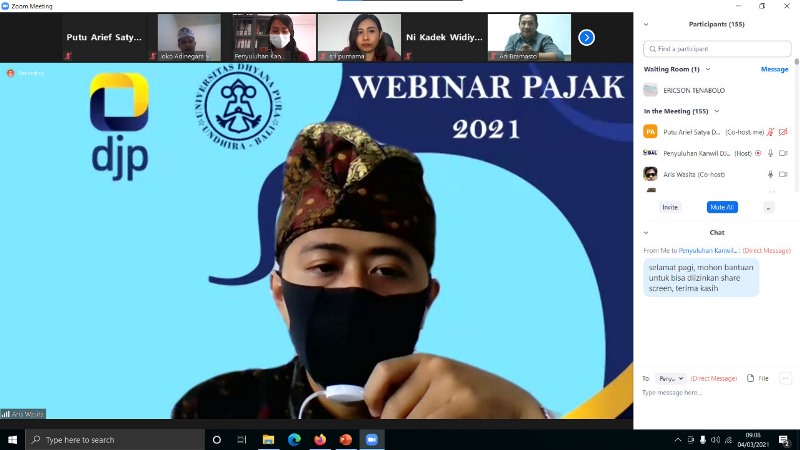The width and height of the screenshot is (800, 450).
Task: Collapse the Waiting Room section
Action: (709, 69)
